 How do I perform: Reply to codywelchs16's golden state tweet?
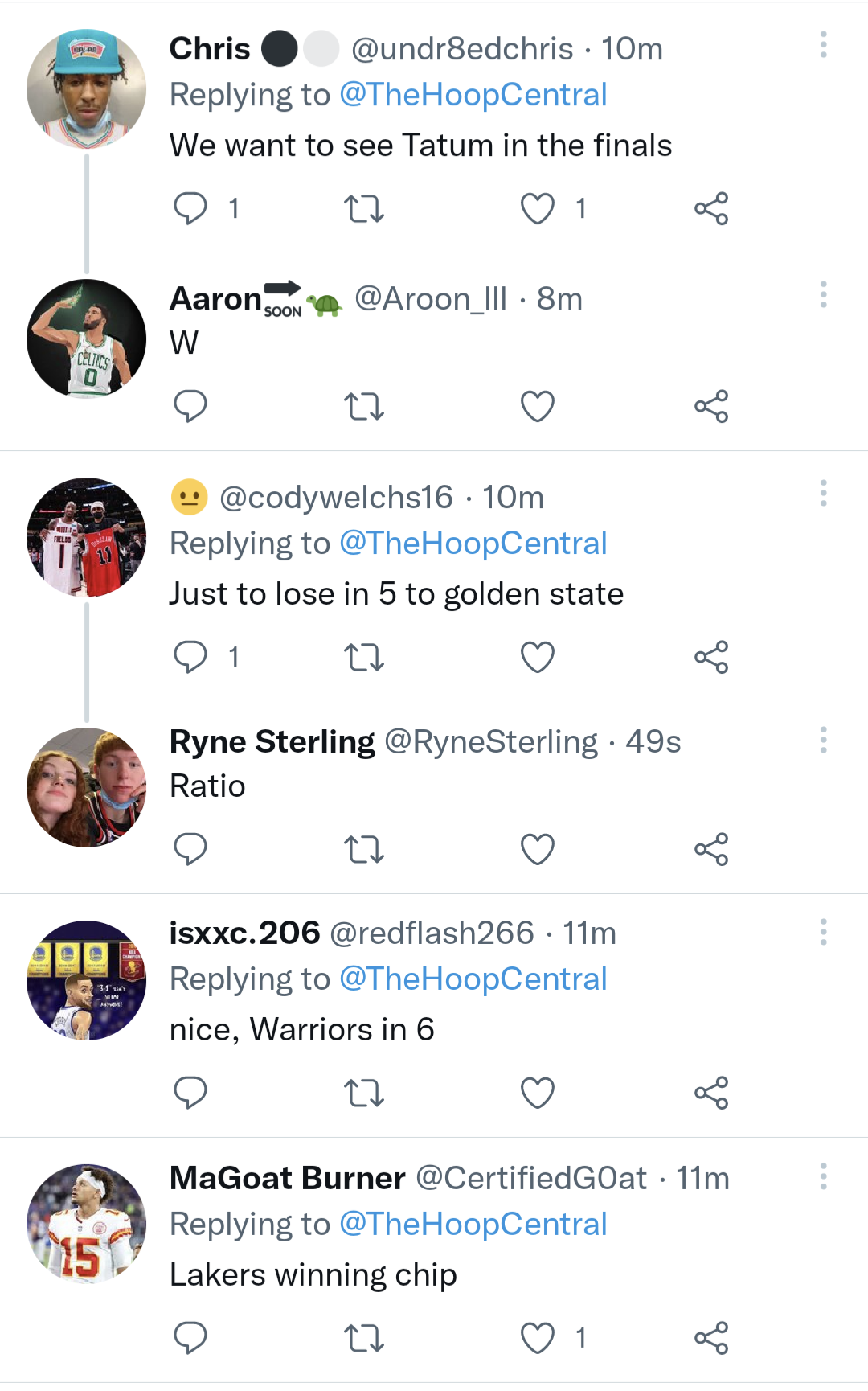pos(190,657)
